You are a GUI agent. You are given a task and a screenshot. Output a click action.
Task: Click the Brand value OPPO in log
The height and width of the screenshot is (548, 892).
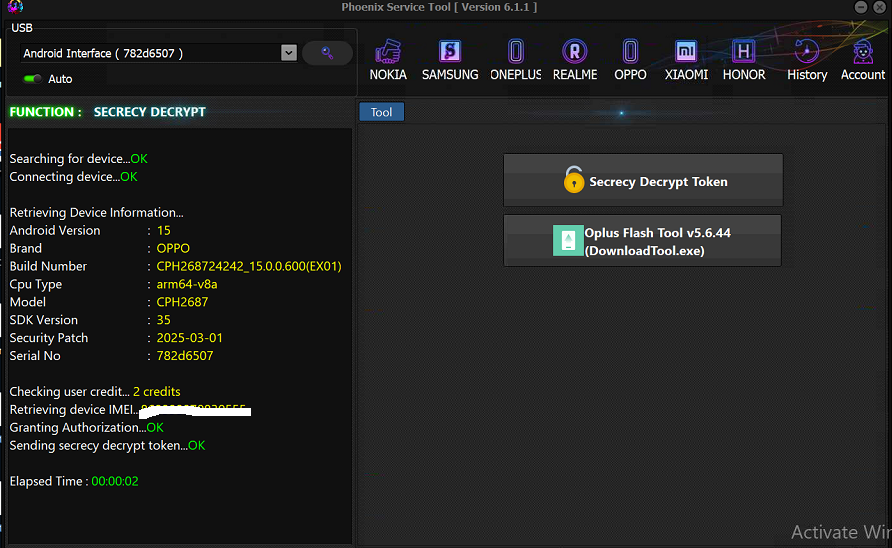pyautogui.click(x=173, y=249)
